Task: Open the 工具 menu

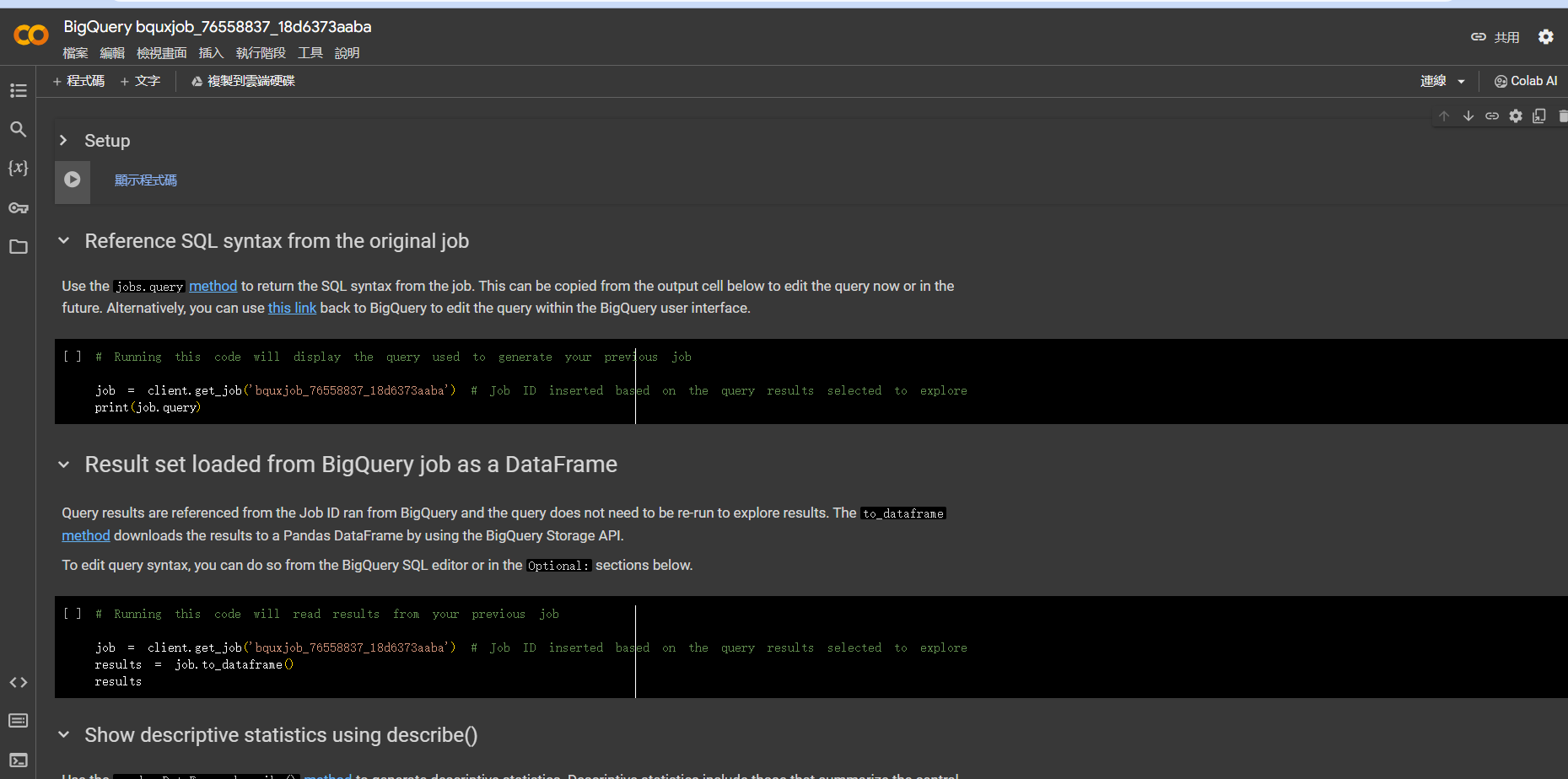Action: point(310,53)
